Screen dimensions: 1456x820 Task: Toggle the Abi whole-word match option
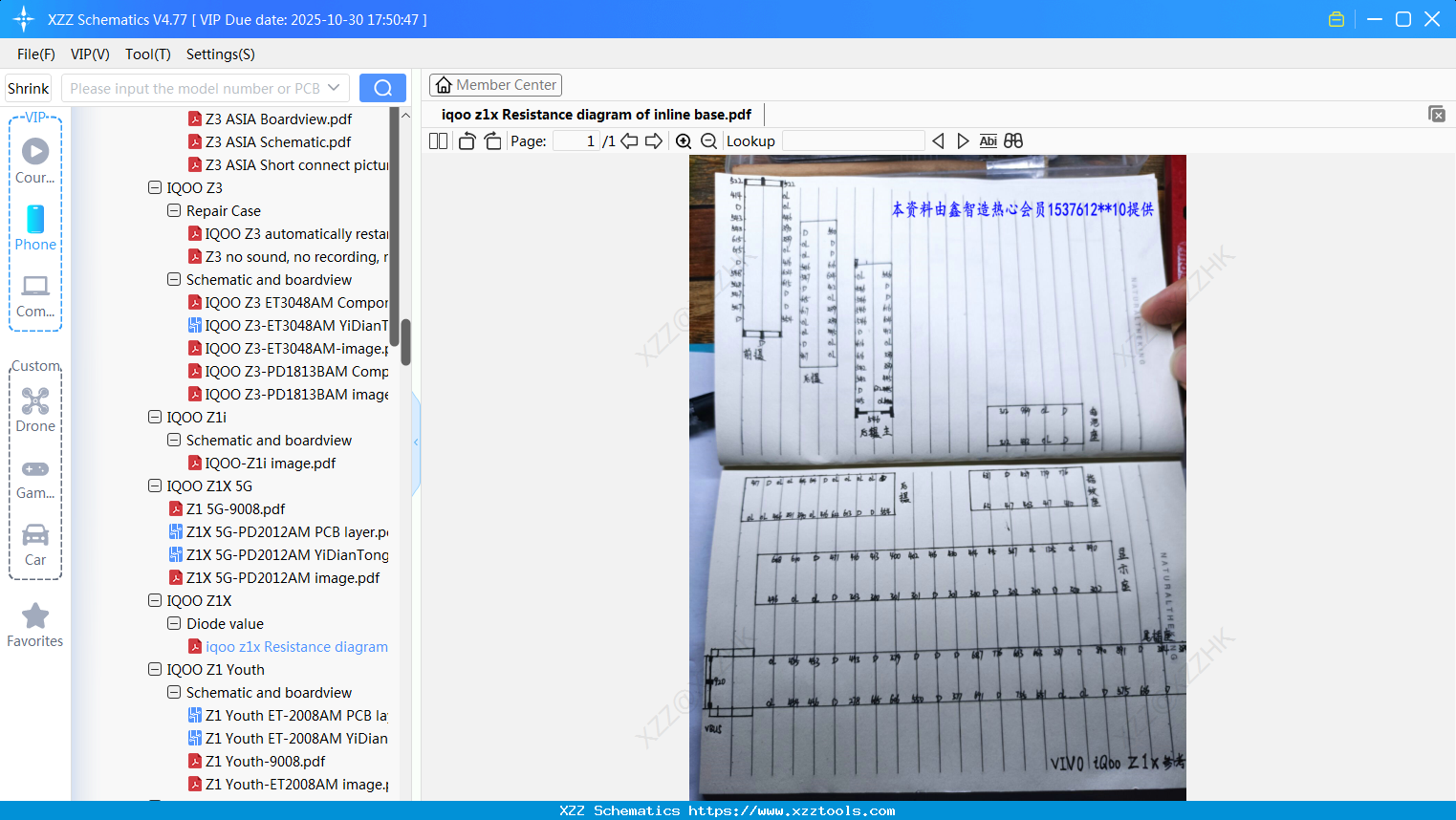tap(989, 141)
